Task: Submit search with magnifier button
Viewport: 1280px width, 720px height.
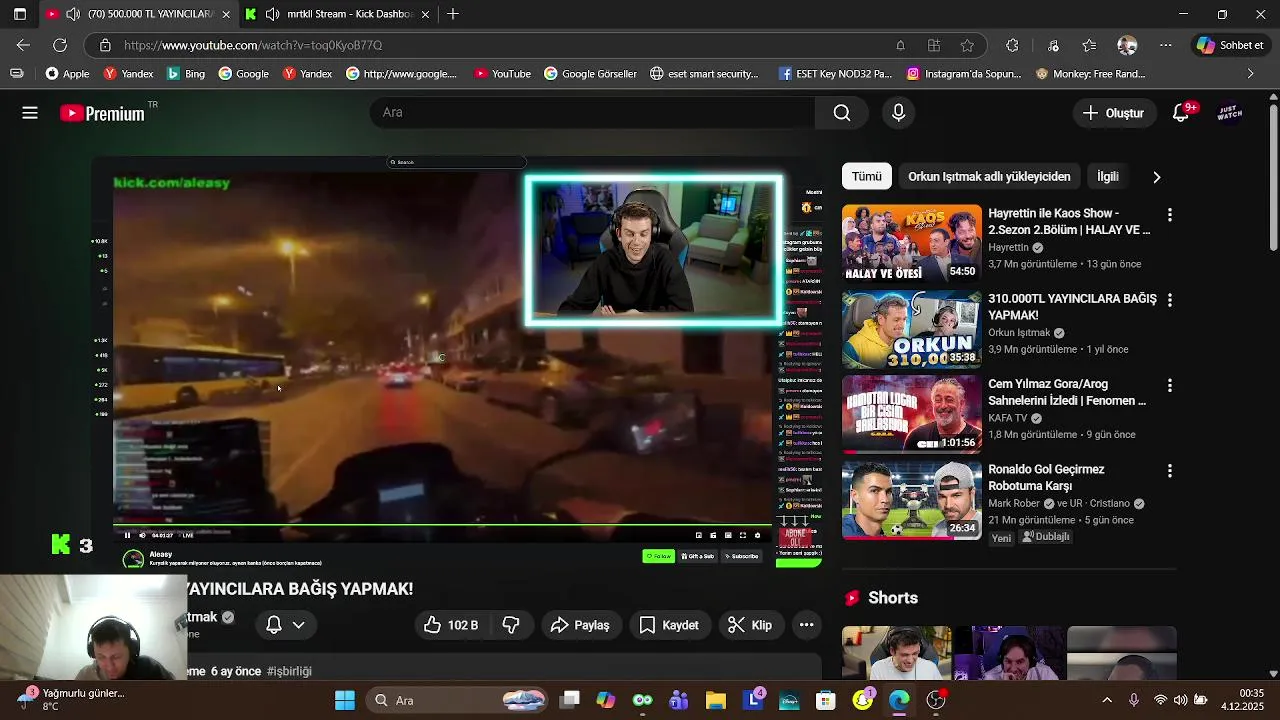Action: (842, 113)
